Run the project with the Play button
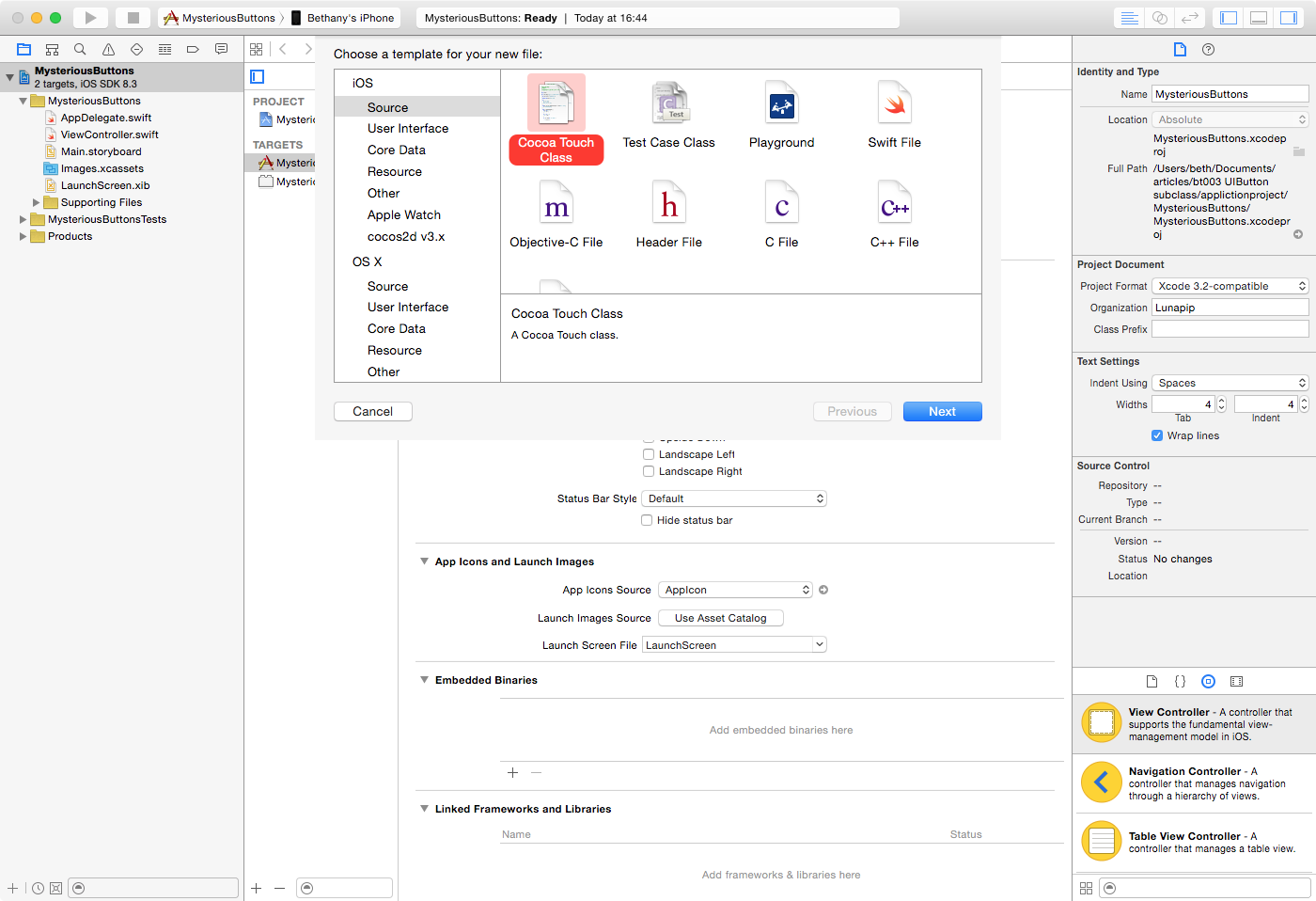Viewport: 1316px width, 901px height. (x=90, y=18)
